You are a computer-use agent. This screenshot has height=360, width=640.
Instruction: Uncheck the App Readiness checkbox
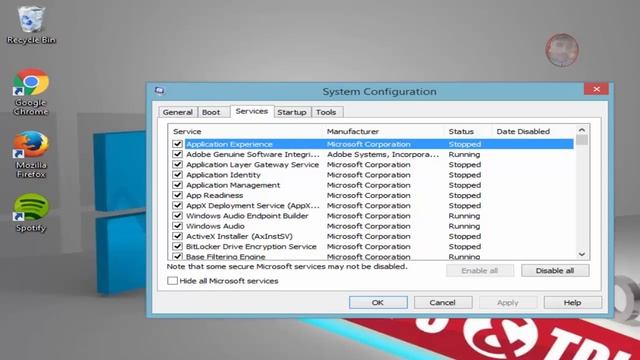[177, 195]
